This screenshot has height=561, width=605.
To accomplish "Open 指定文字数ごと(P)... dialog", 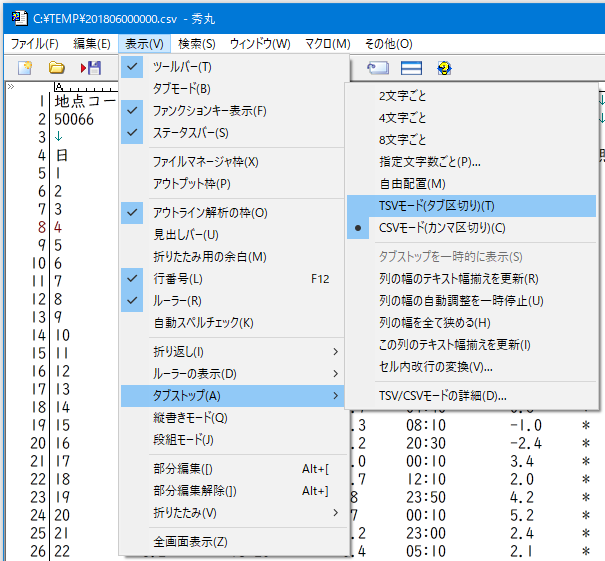I will 471,162.
